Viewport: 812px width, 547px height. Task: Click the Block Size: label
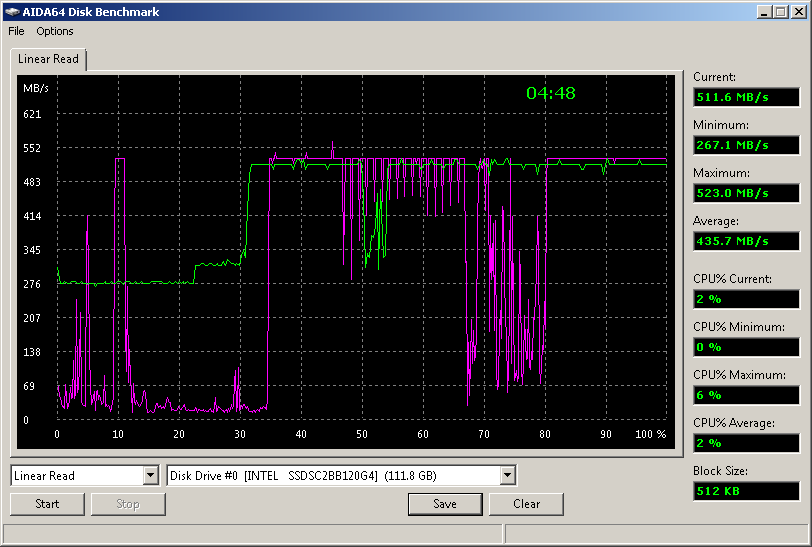(x=720, y=471)
